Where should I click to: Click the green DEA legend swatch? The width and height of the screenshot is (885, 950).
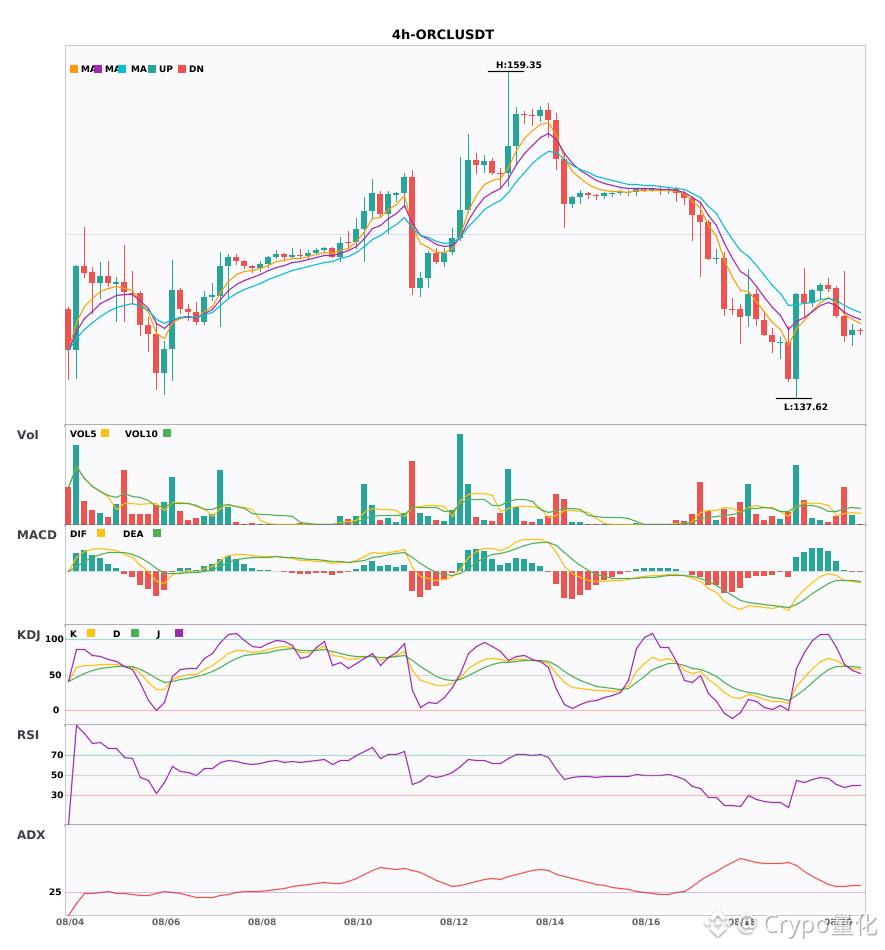pyautogui.click(x=157, y=533)
